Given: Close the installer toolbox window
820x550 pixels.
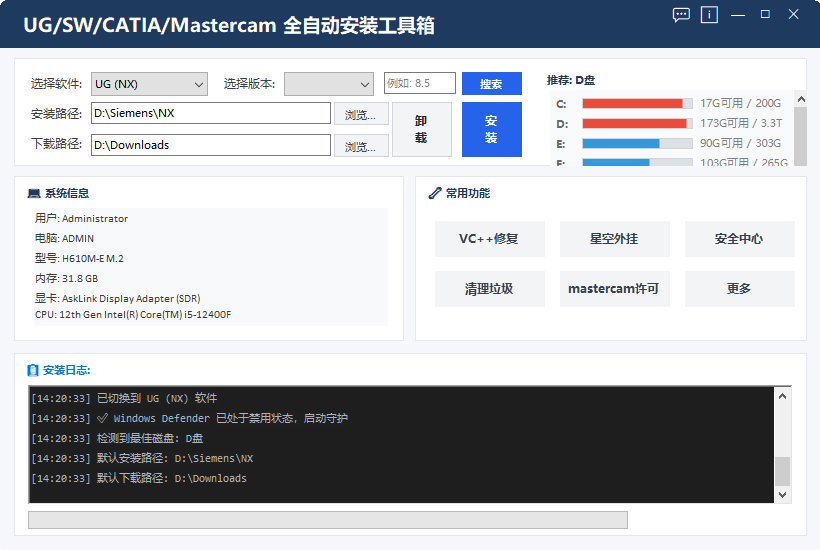Looking at the screenshot, I should click(x=793, y=15).
